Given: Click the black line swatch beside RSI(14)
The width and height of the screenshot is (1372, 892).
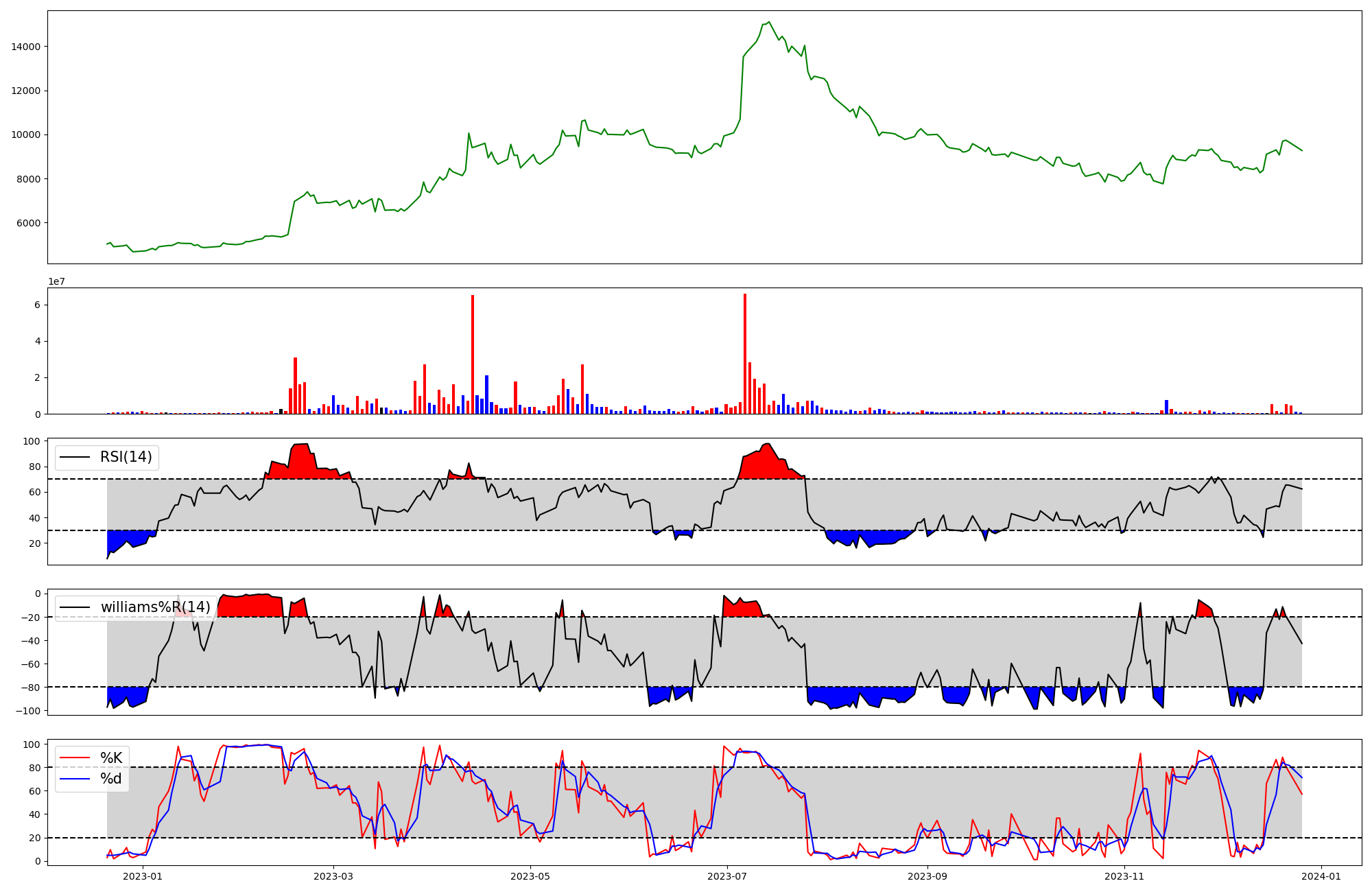Looking at the screenshot, I should point(75,457).
